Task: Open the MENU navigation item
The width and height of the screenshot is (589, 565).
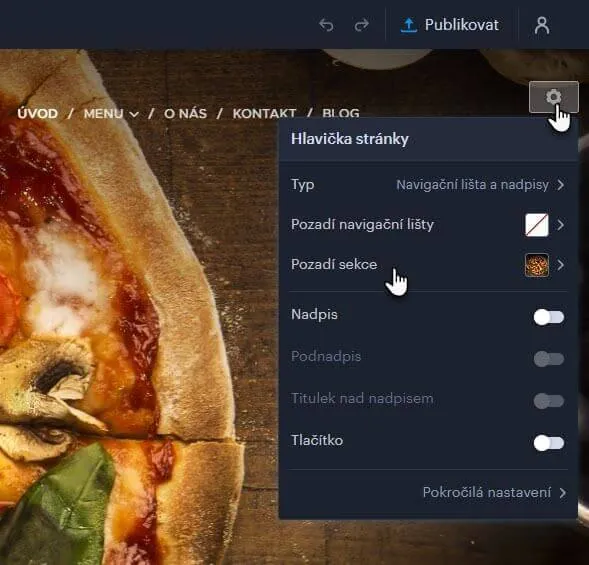Action: pos(104,113)
